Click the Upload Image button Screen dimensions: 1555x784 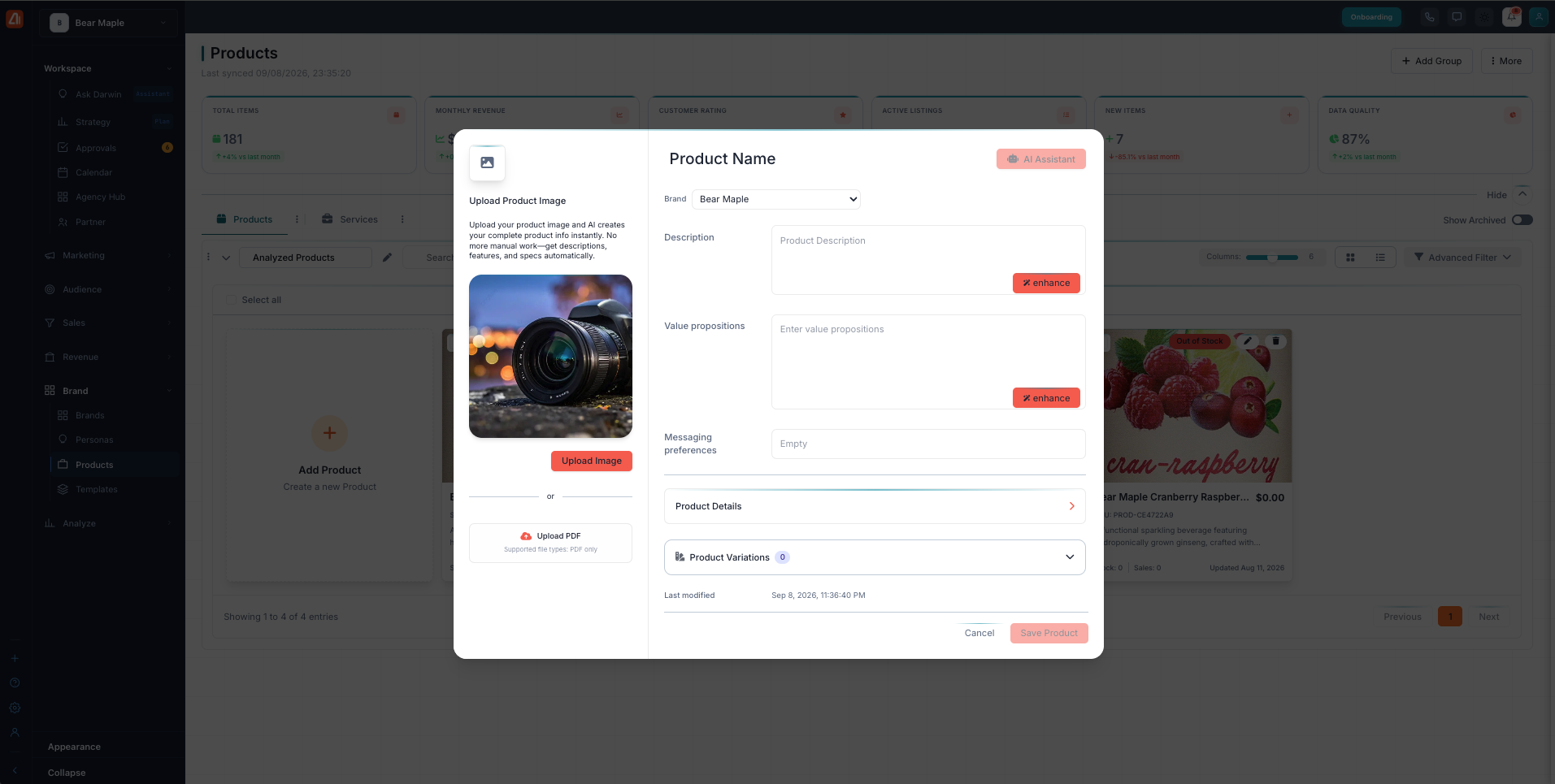pos(591,461)
